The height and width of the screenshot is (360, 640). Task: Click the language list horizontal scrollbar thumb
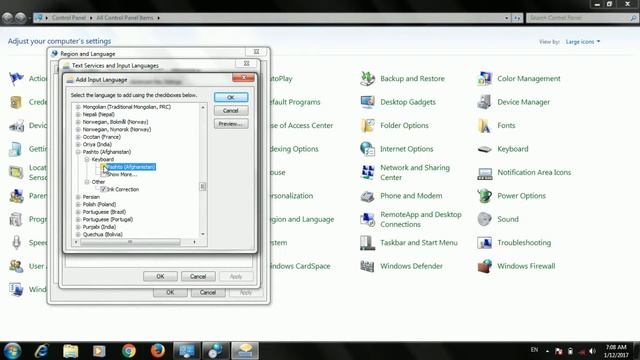point(130,242)
